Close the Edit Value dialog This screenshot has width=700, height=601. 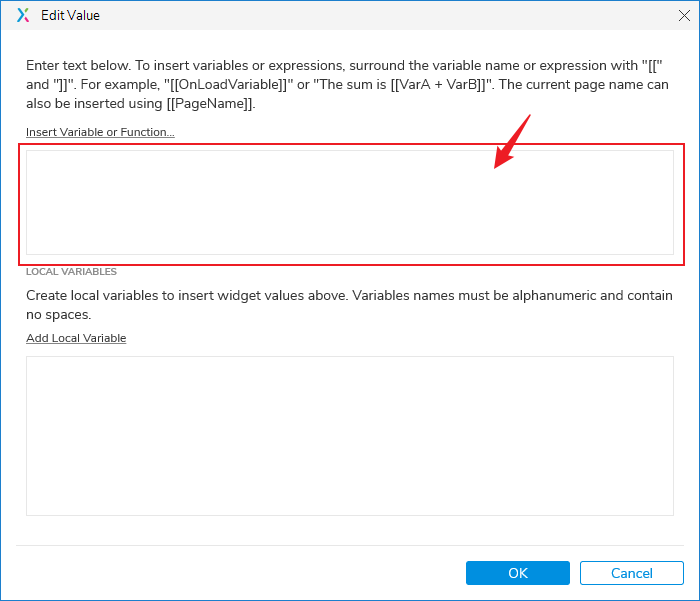[x=683, y=15]
